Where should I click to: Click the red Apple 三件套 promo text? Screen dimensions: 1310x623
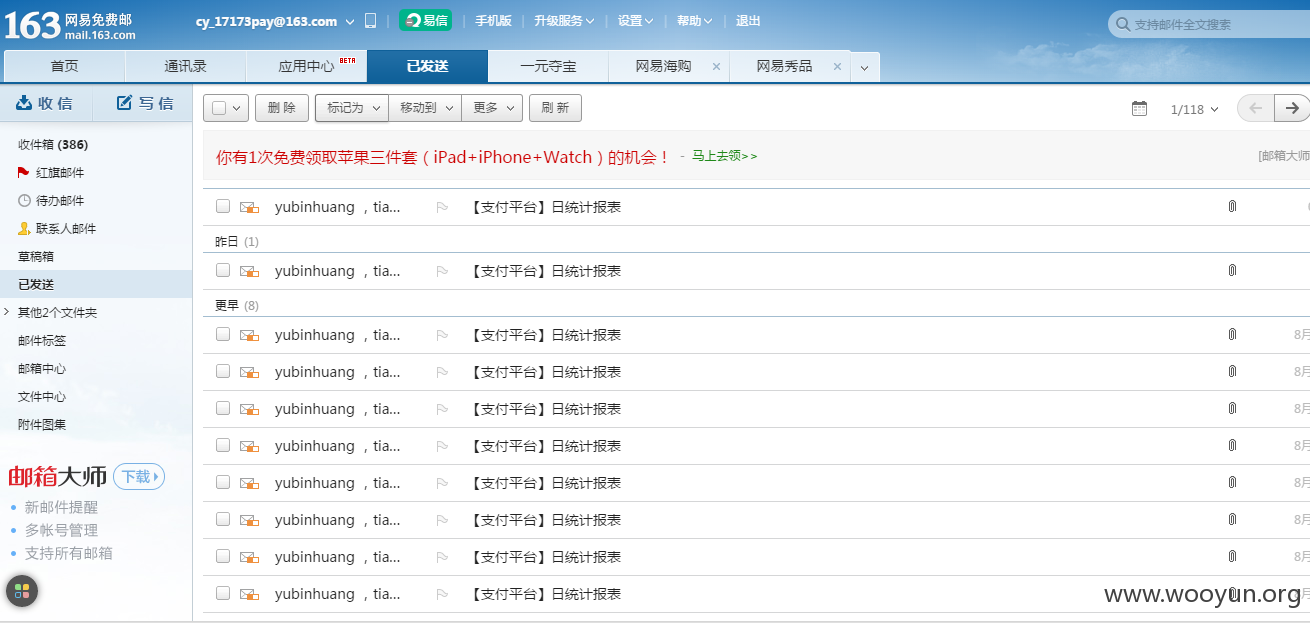[443, 157]
